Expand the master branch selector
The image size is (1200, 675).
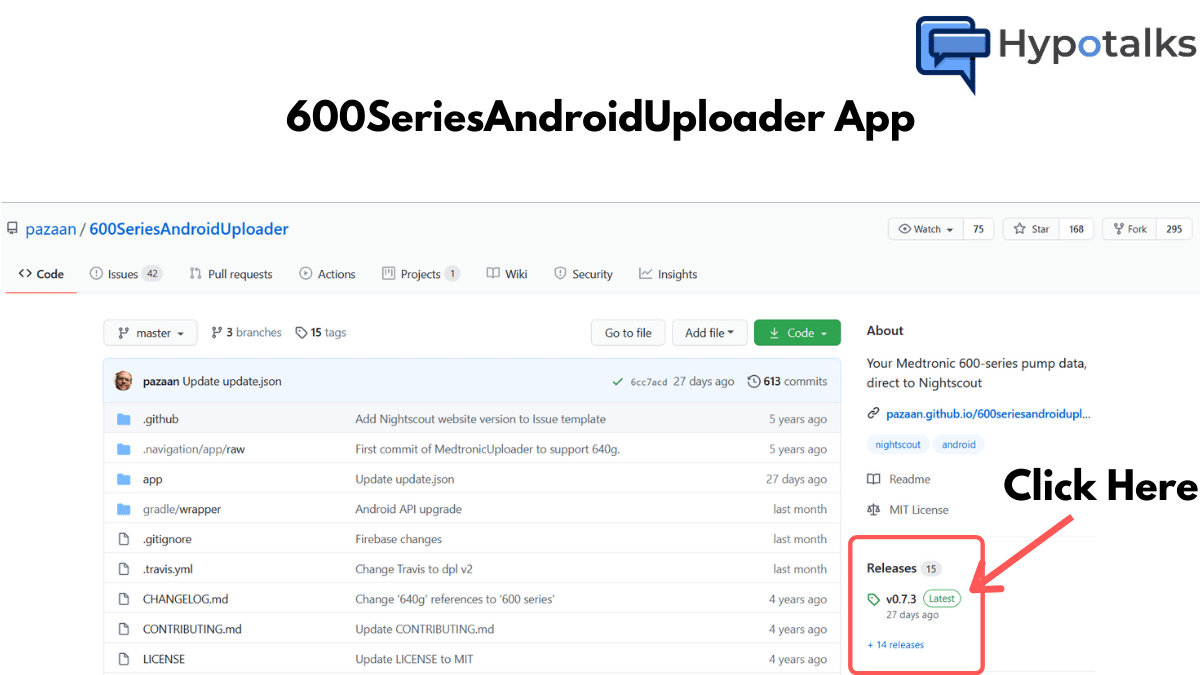pyautogui.click(x=151, y=333)
